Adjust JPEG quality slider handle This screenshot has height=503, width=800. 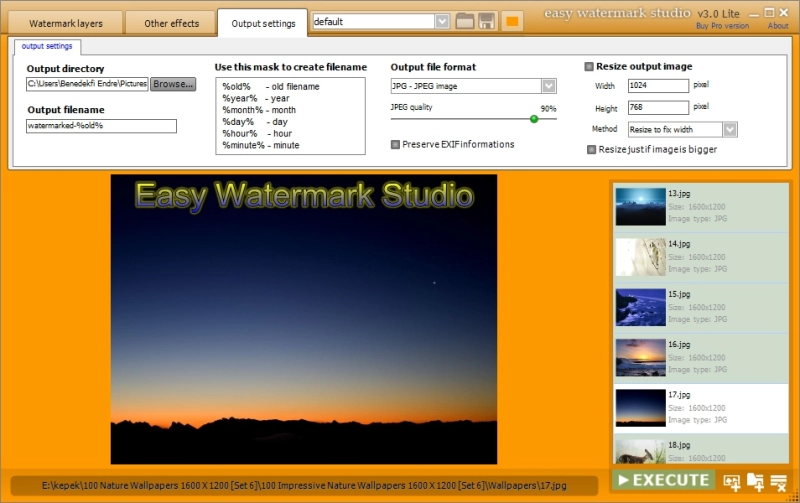pos(534,119)
